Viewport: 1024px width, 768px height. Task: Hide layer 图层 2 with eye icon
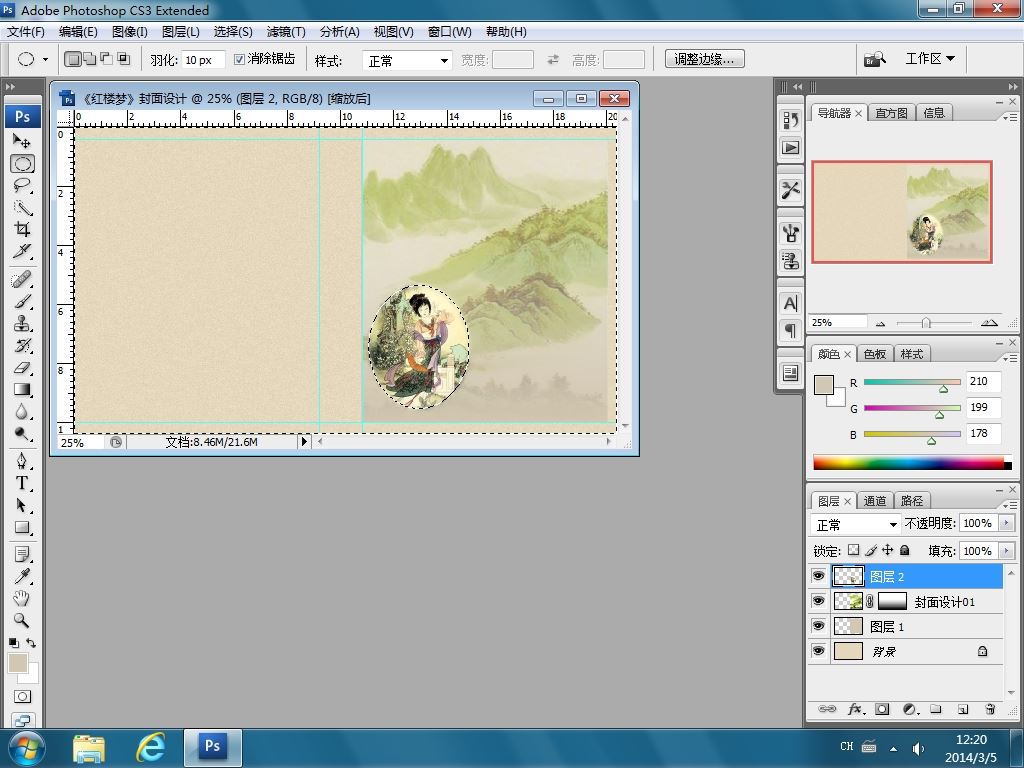click(818, 576)
